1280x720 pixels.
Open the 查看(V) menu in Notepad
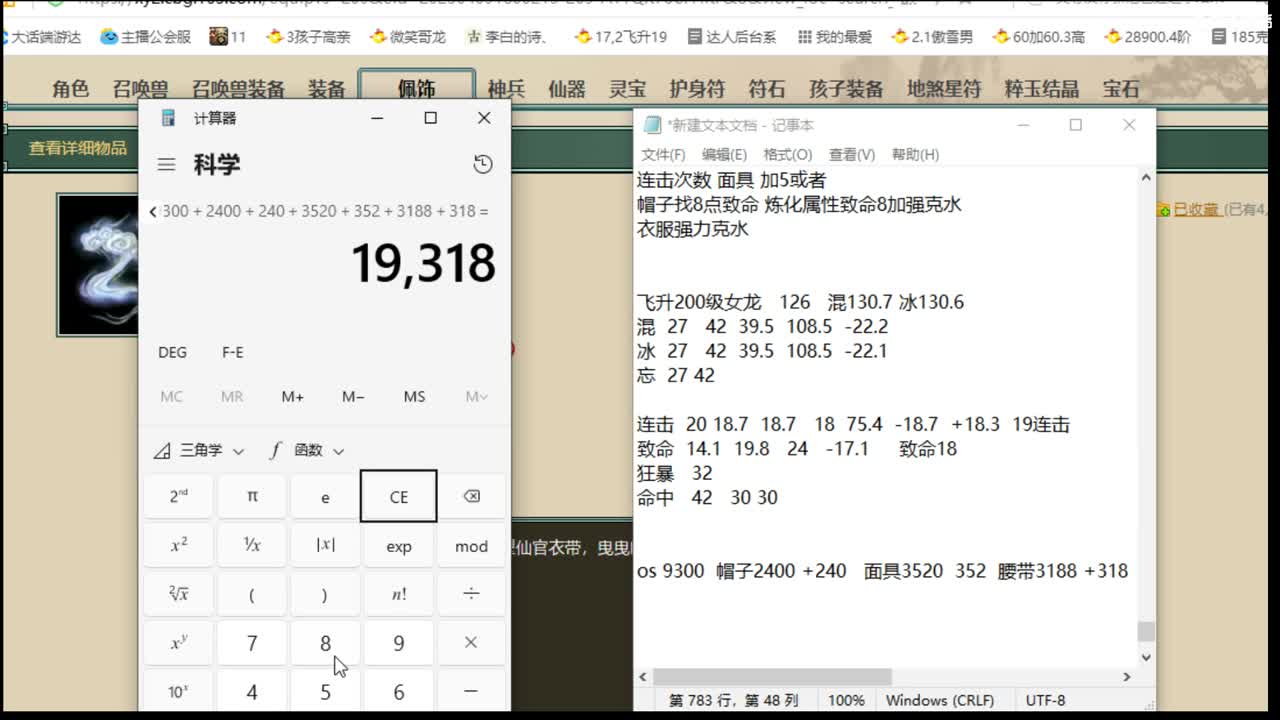tap(851, 154)
